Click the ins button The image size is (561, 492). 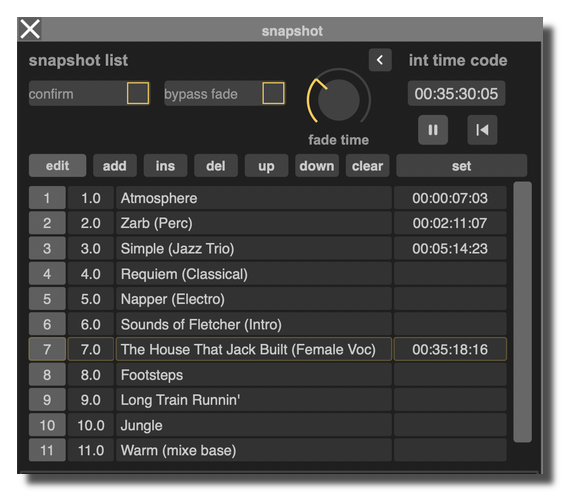coord(165,166)
